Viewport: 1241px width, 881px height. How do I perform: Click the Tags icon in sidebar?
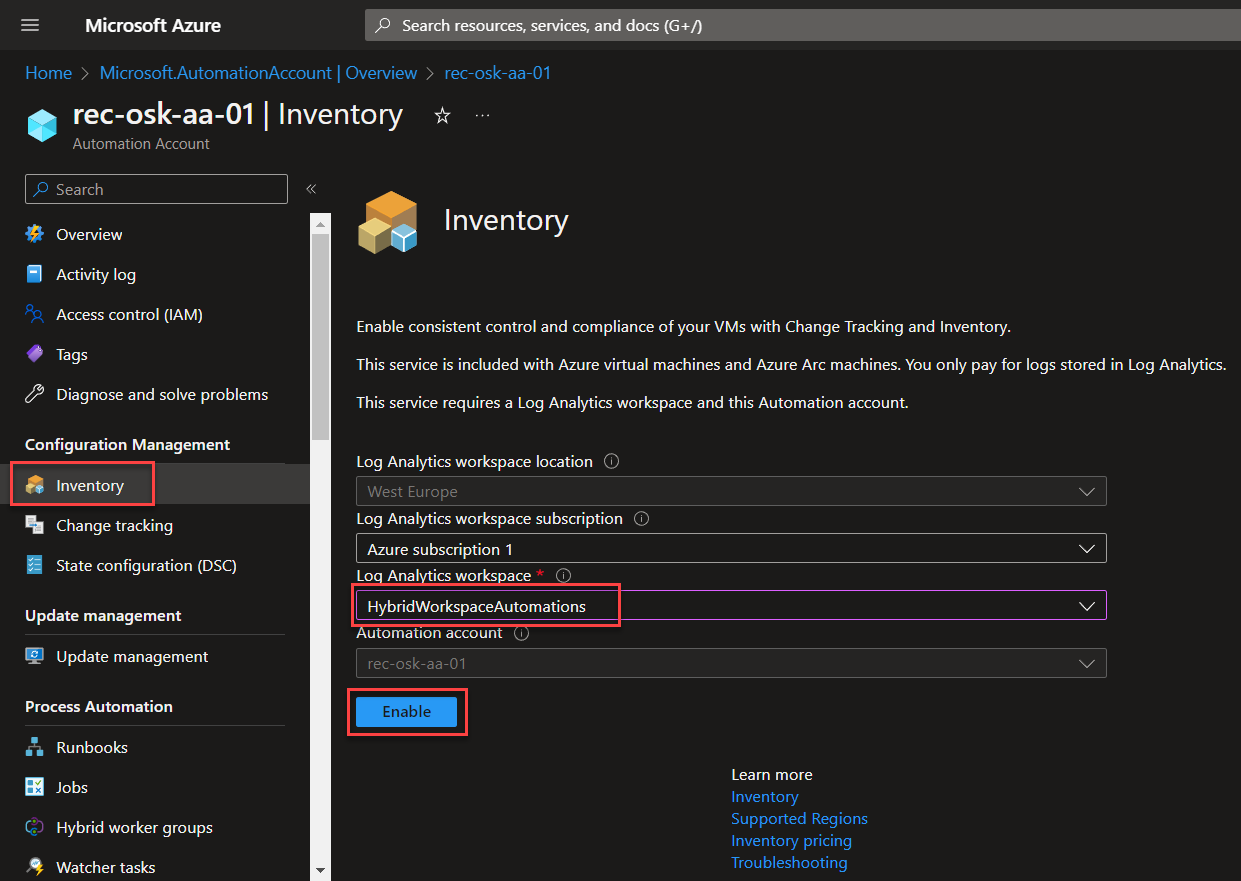pyautogui.click(x=35, y=354)
